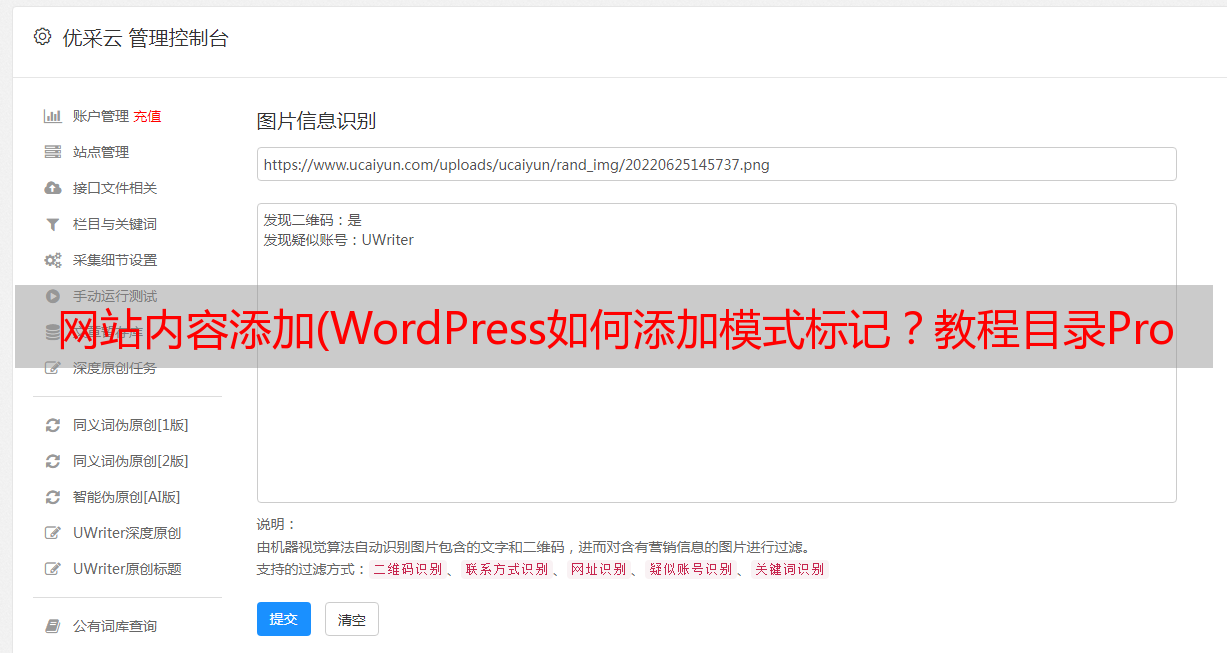Click the 清空 button

click(352, 620)
